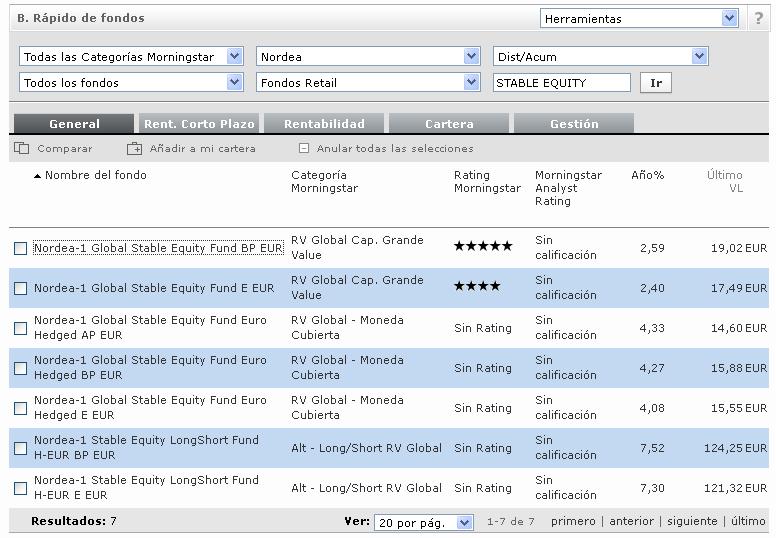Click the Comparar compare icon

[x=22, y=148]
